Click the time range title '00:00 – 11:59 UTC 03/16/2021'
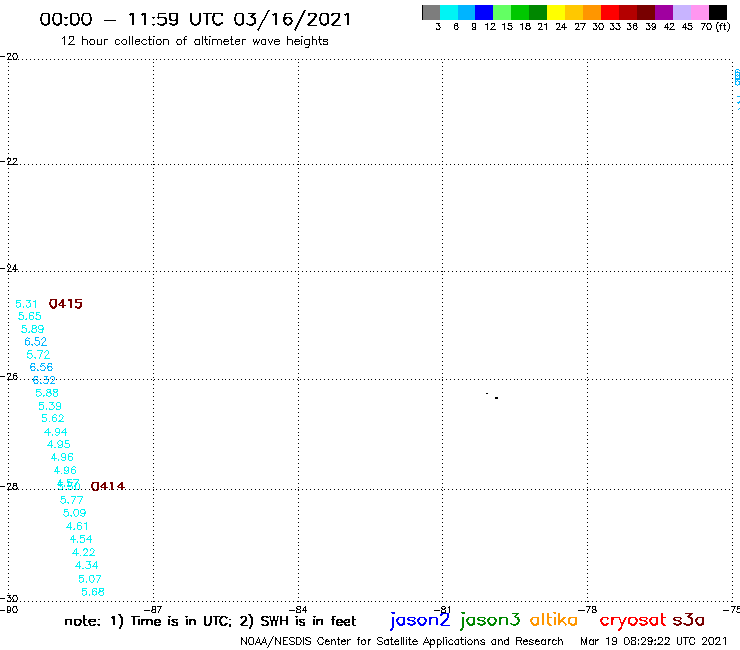 (x=195, y=19)
